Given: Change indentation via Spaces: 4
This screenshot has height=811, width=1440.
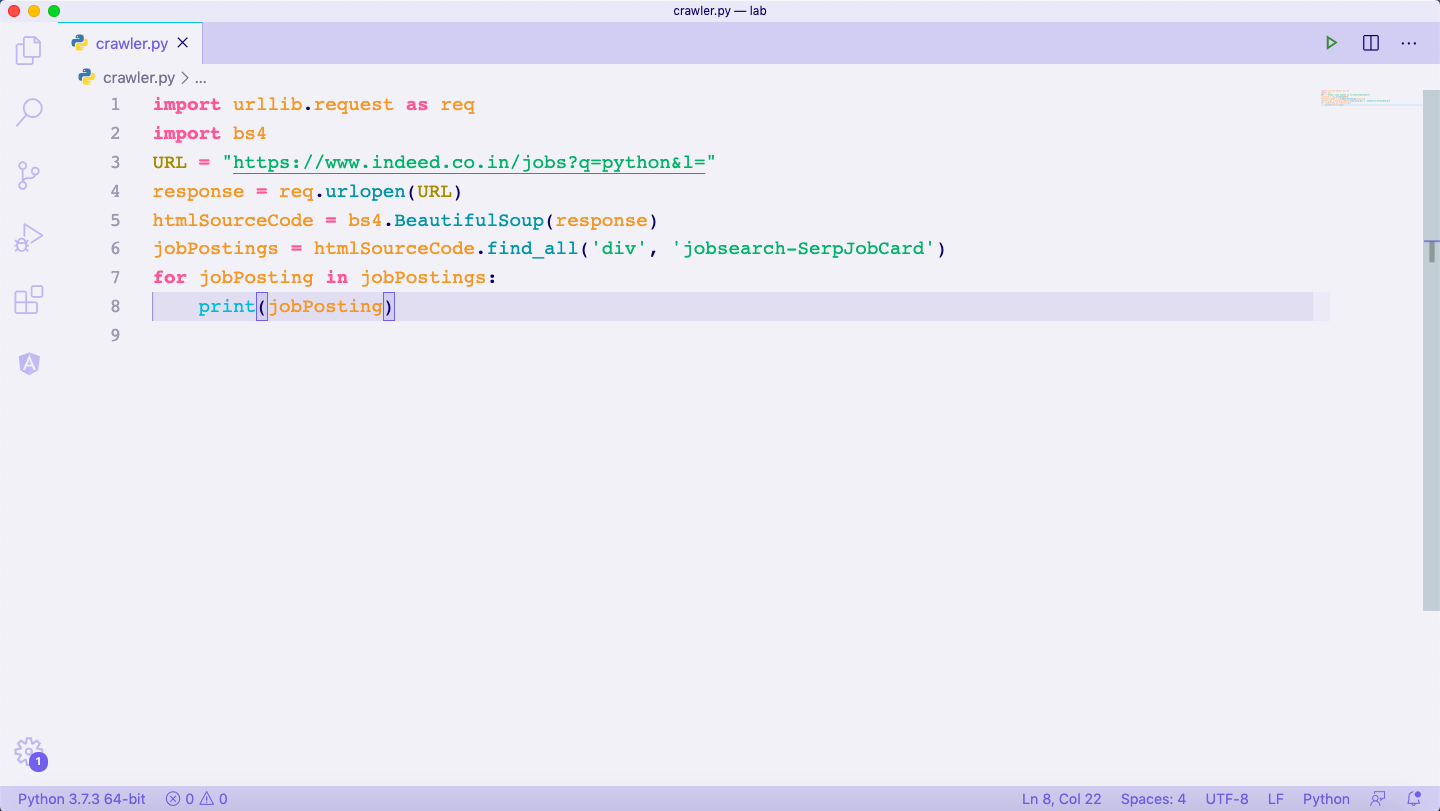Looking at the screenshot, I should [1153, 799].
